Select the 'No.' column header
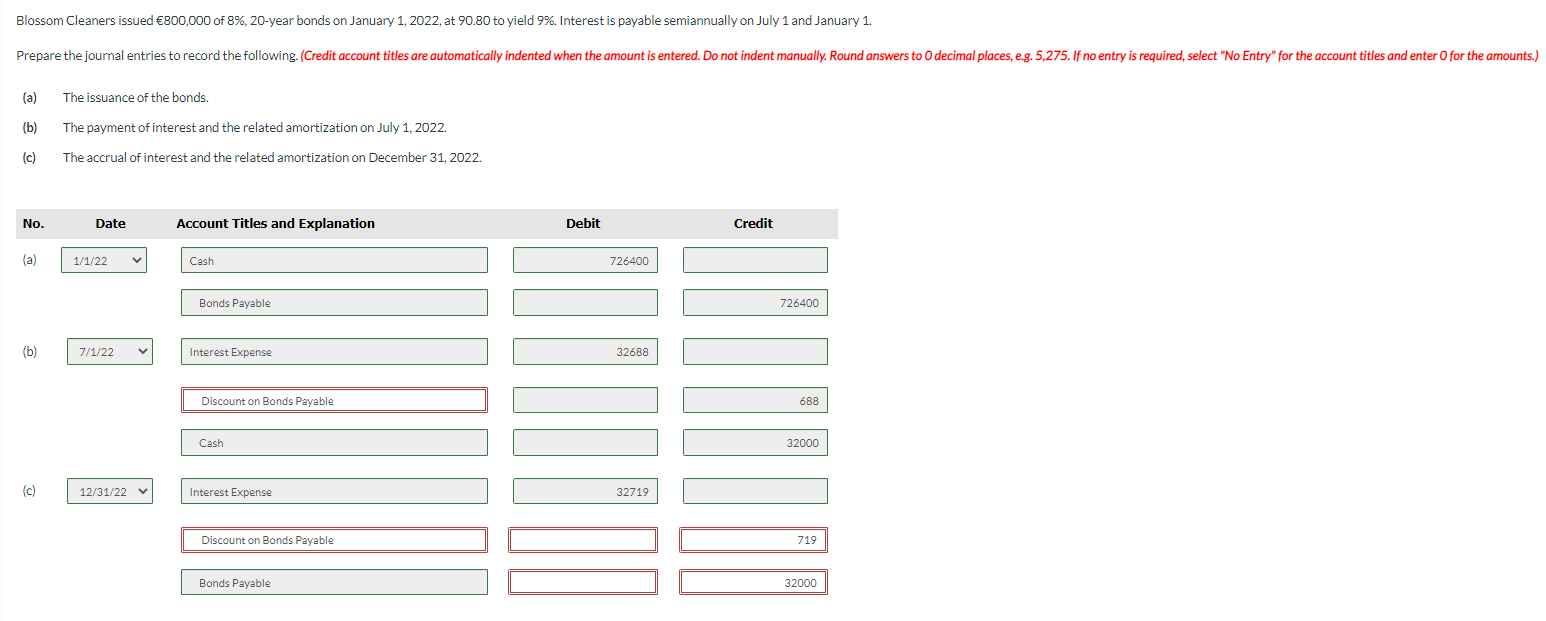The image size is (1546, 621). coord(33,224)
